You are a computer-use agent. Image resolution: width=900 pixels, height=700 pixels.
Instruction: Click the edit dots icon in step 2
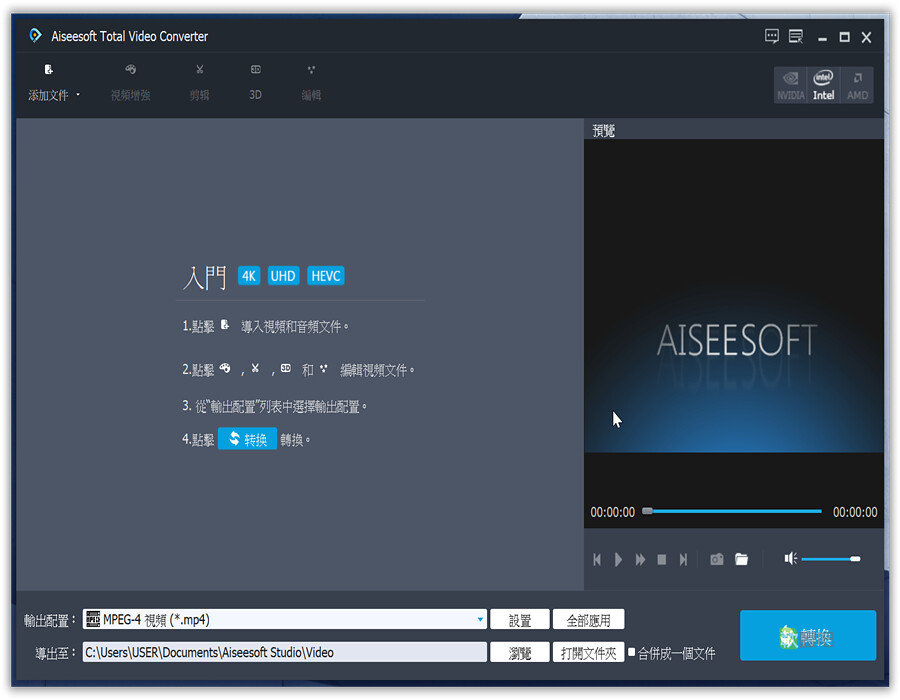pyautogui.click(x=324, y=368)
